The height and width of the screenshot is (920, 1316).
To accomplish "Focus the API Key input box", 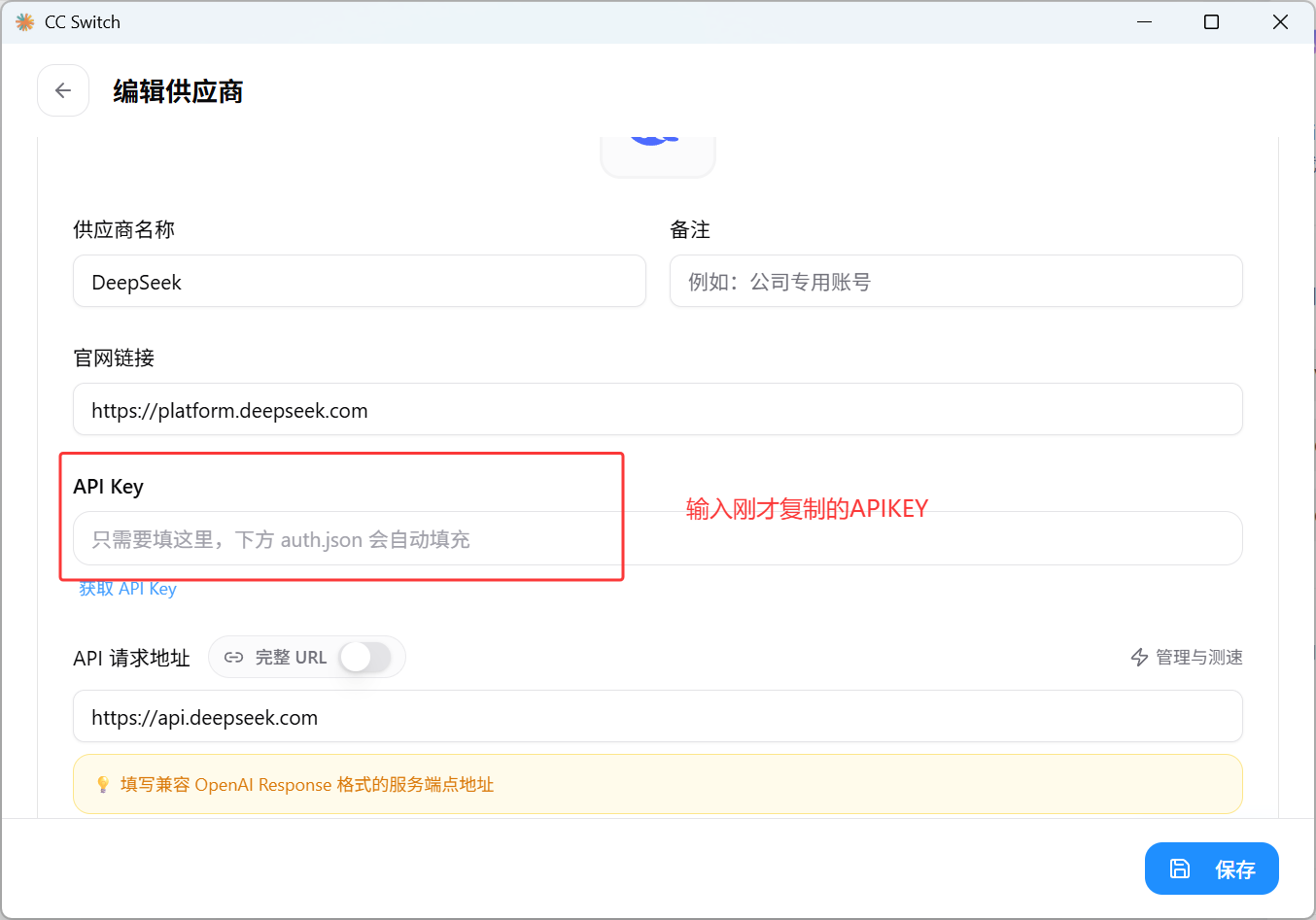I will (x=658, y=539).
